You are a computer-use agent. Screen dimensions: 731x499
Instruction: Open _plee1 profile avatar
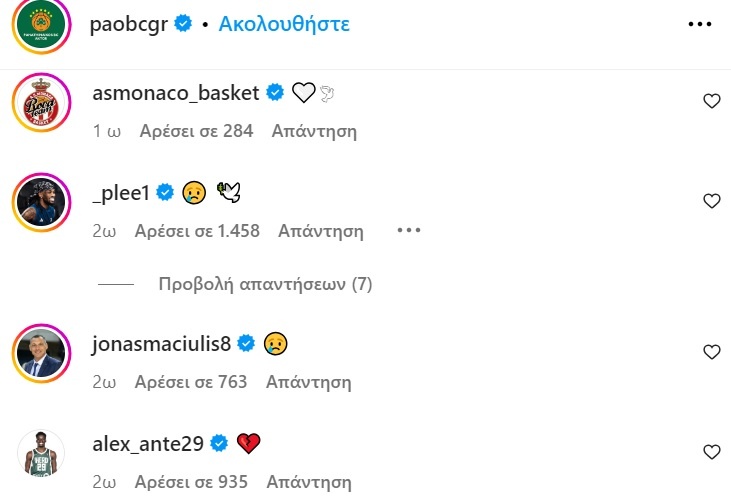40,202
